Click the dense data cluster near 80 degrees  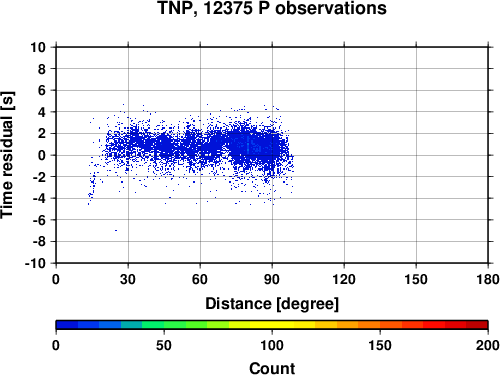pyautogui.click(x=248, y=147)
